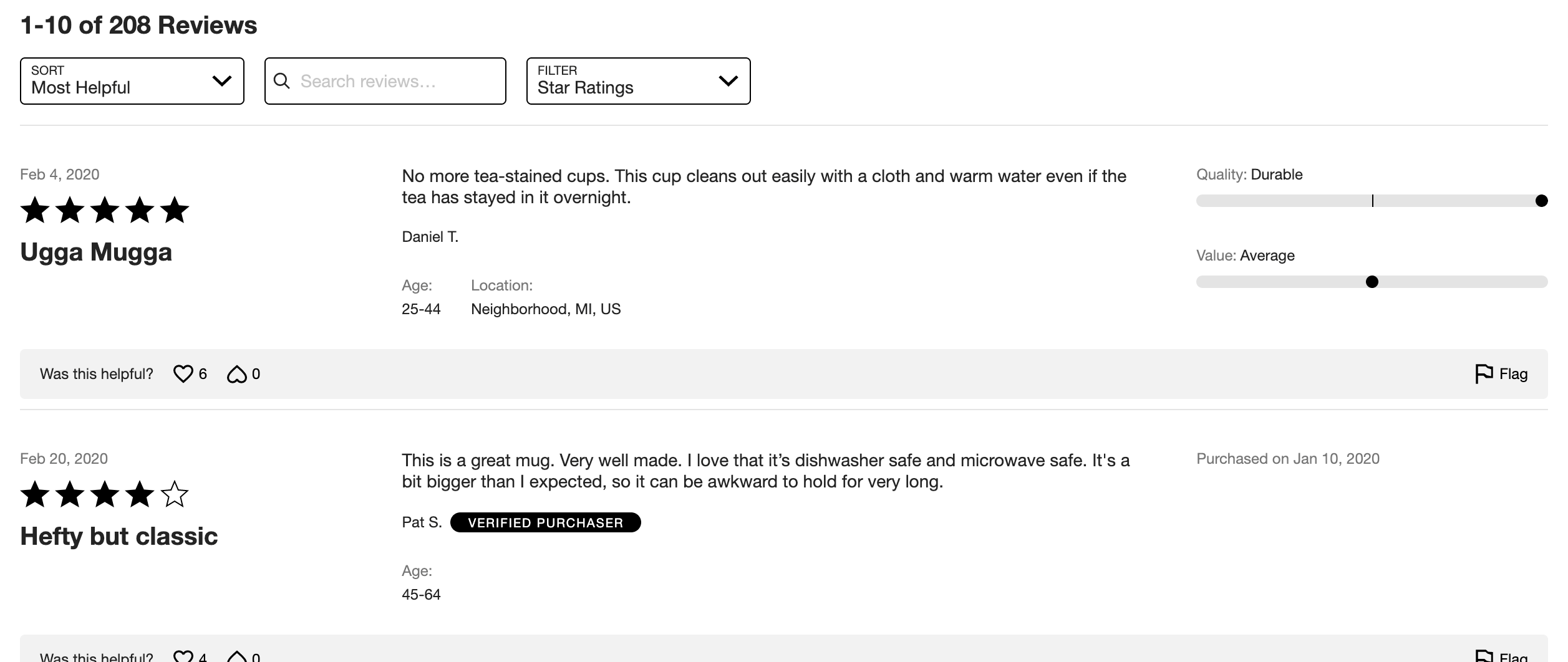
Task: Click the Hefty but classic review title
Action: pyautogui.click(x=119, y=537)
